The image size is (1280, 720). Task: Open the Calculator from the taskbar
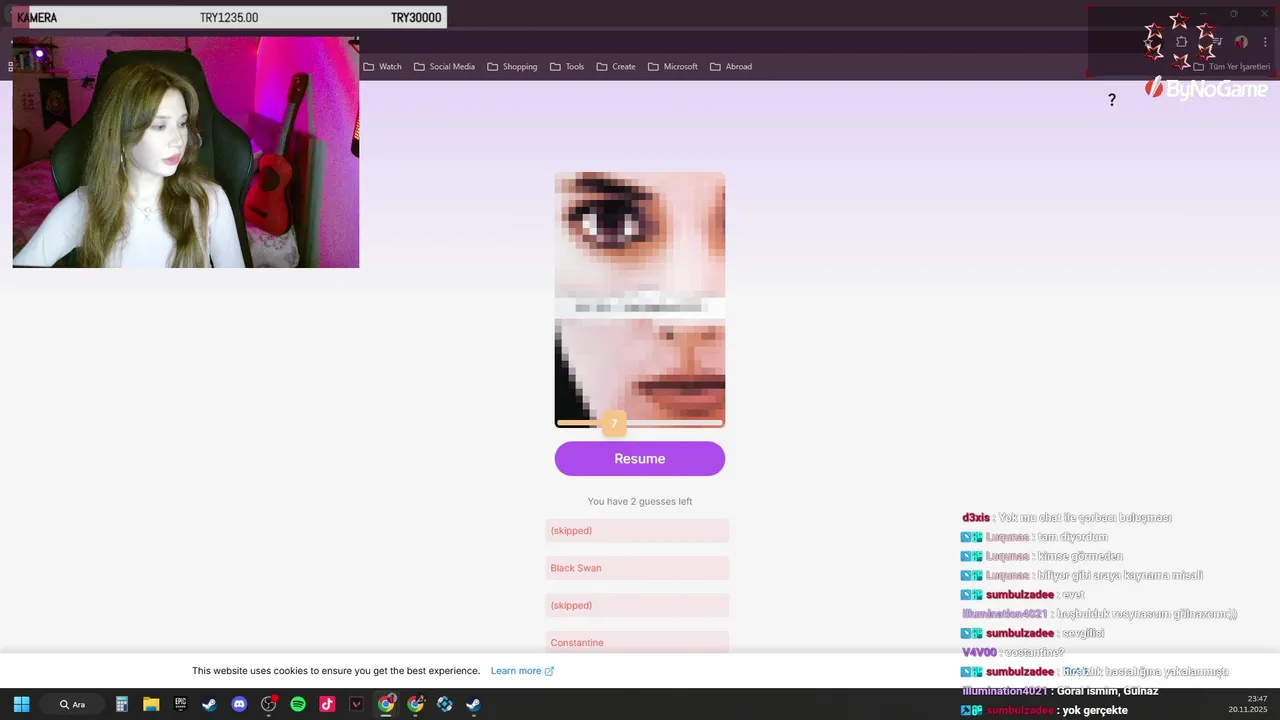(122, 704)
